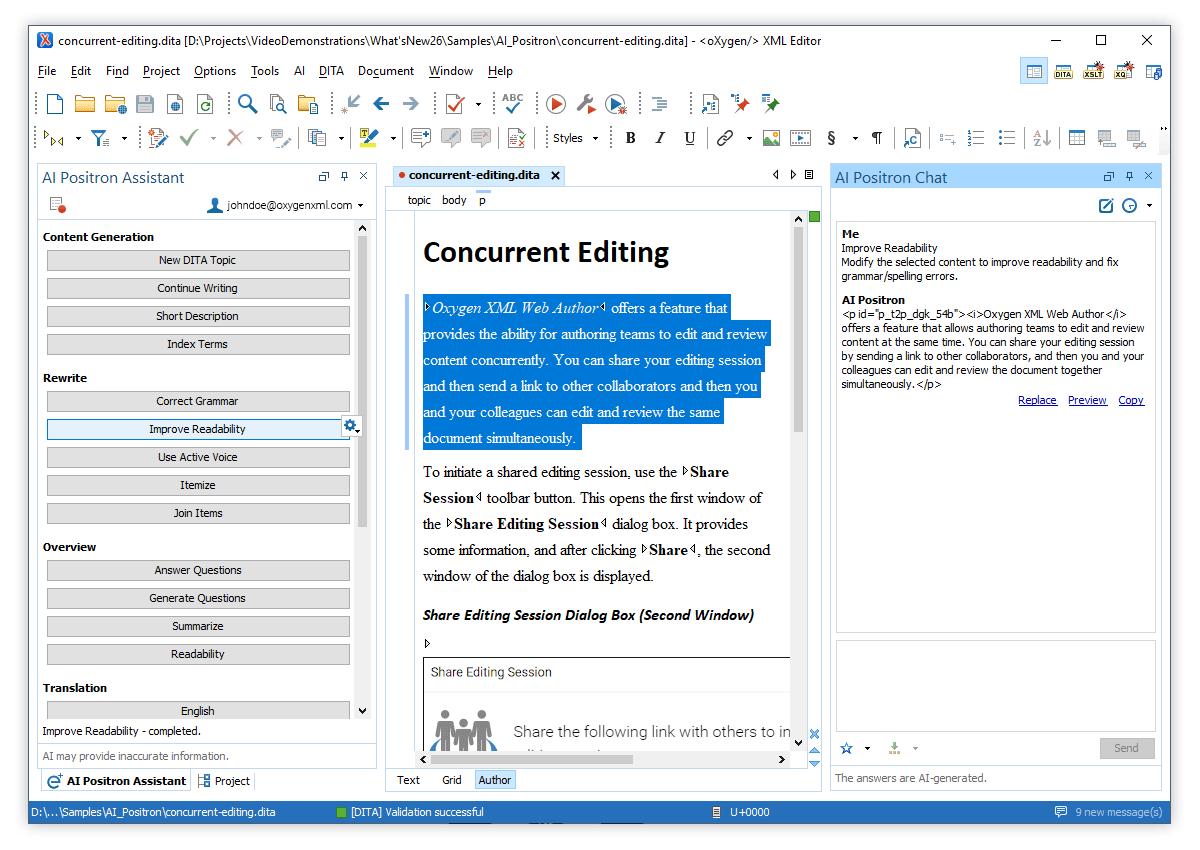Apply the transformation scenario using the red play icon
This screenshot has height=850, width=1200.
(556, 104)
